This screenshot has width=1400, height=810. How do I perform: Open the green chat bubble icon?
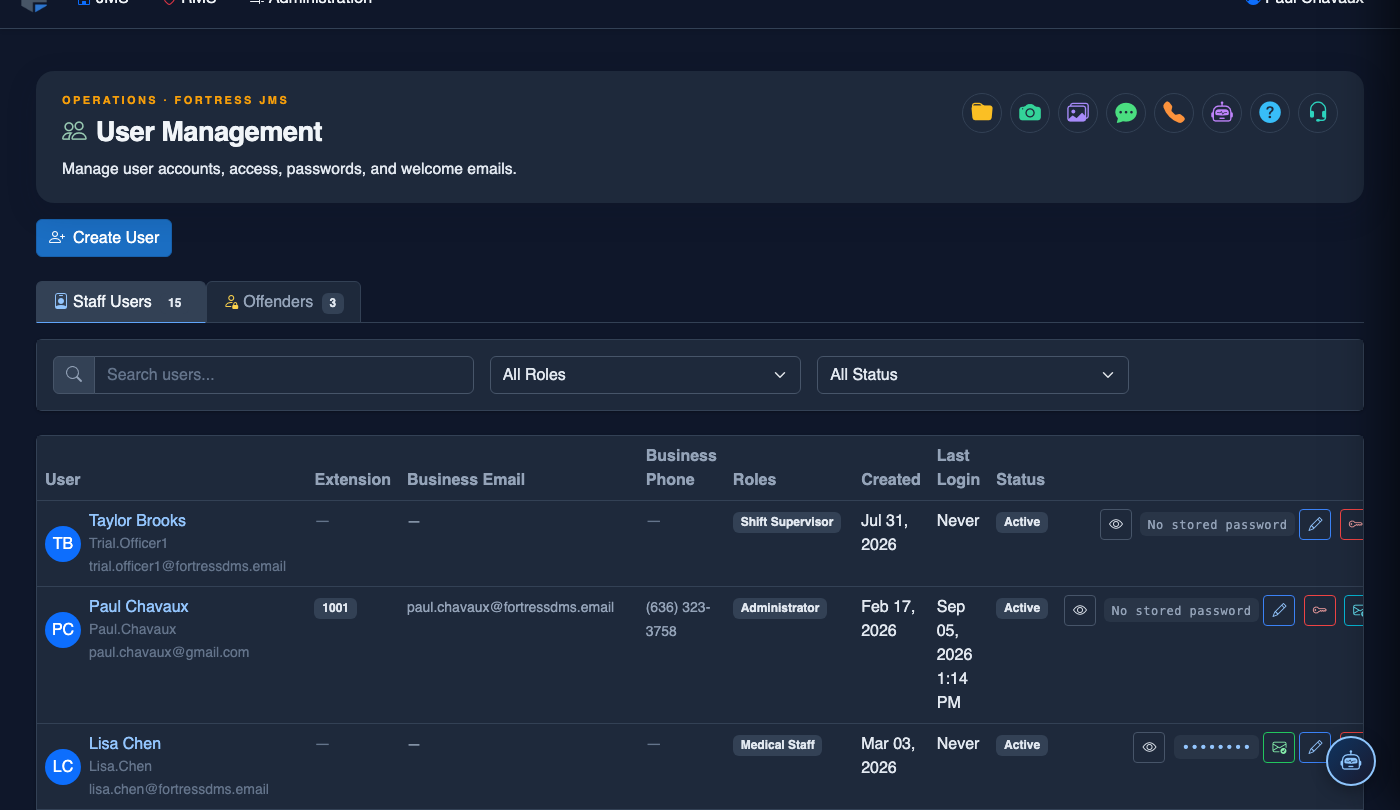click(1126, 113)
